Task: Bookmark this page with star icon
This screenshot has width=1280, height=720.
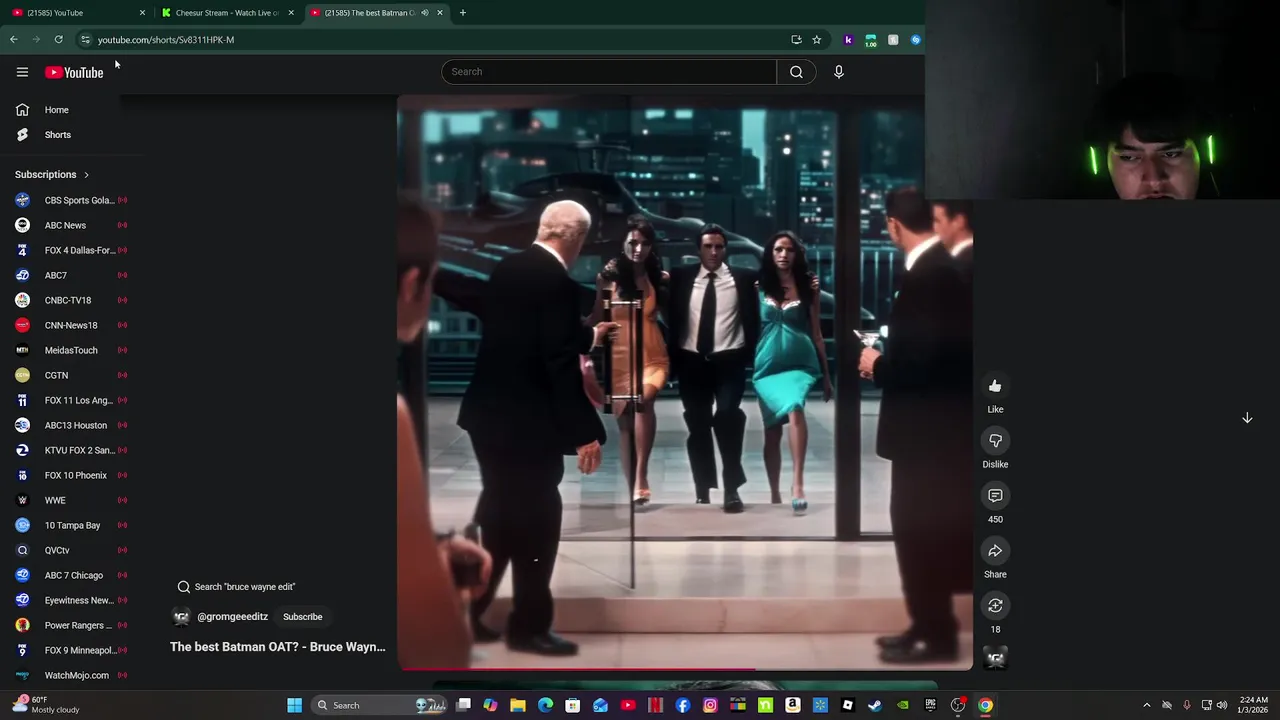Action: pyautogui.click(x=816, y=40)
